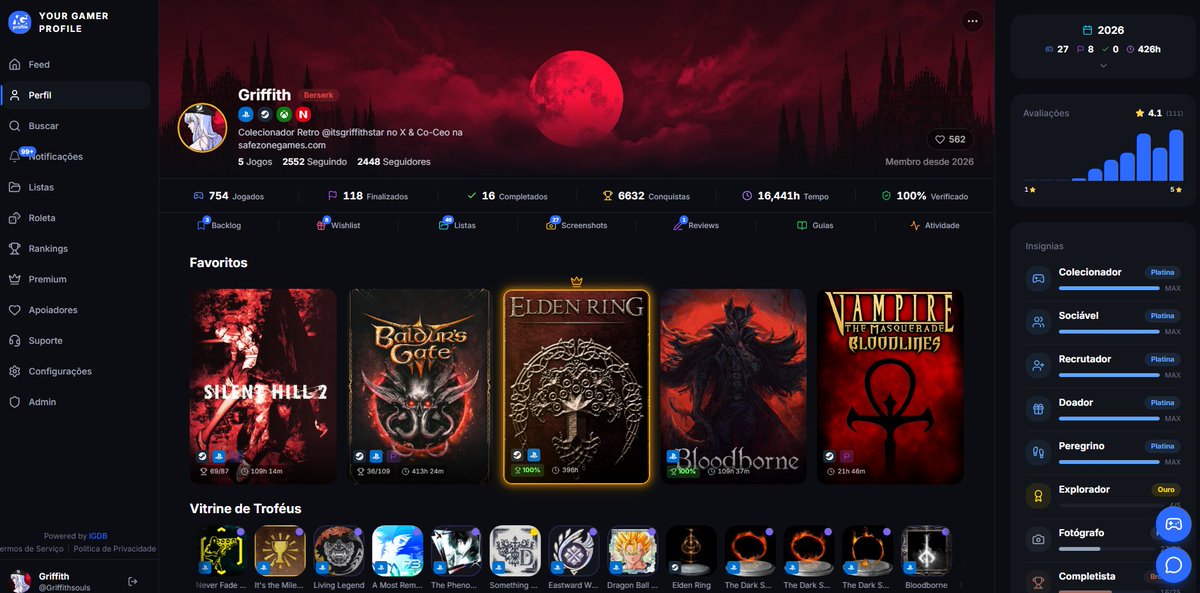Open the Silent Hill 2 favorite card
The width and height of the screenshot is (1200, 593).
click(263, 386)
